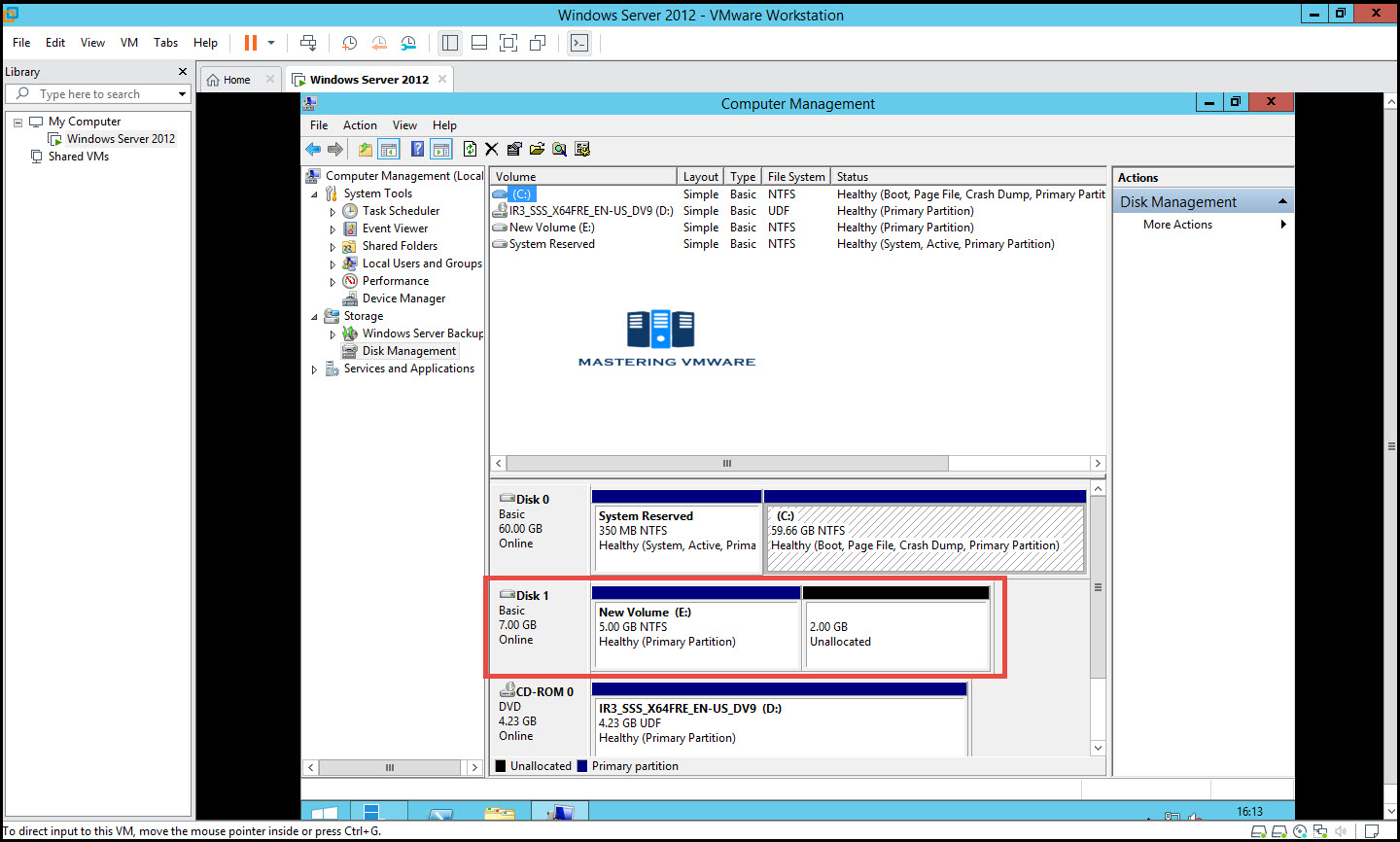Select the New Volume (E:) list row
This screenshot has width=1400, height=842.
pyautogui.click(x=797, y=228)
